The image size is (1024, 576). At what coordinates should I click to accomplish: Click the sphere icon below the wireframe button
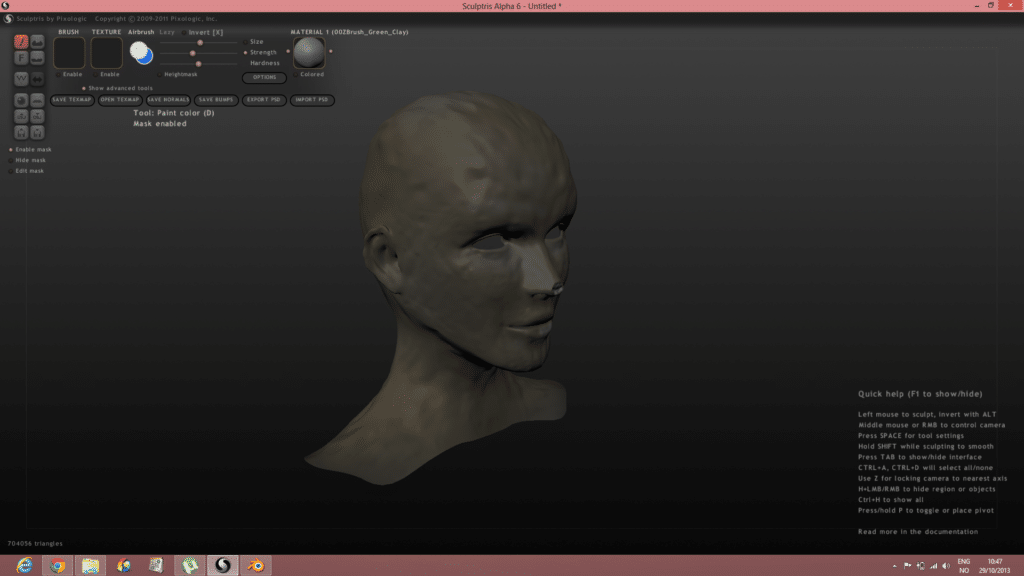click(21, 100)
